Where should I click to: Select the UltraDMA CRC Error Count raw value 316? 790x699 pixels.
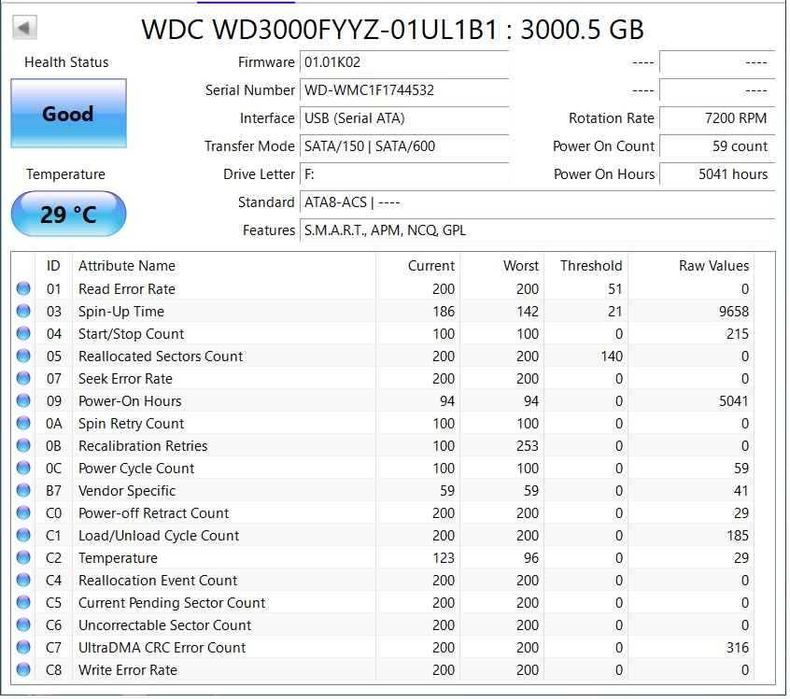click(738, 648)
